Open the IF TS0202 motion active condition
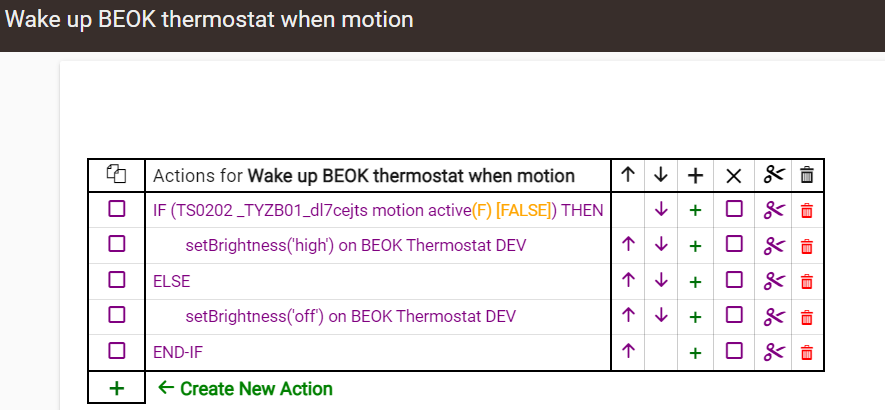The height and width of the screenshot is (410, 885). tap(378, 211)
